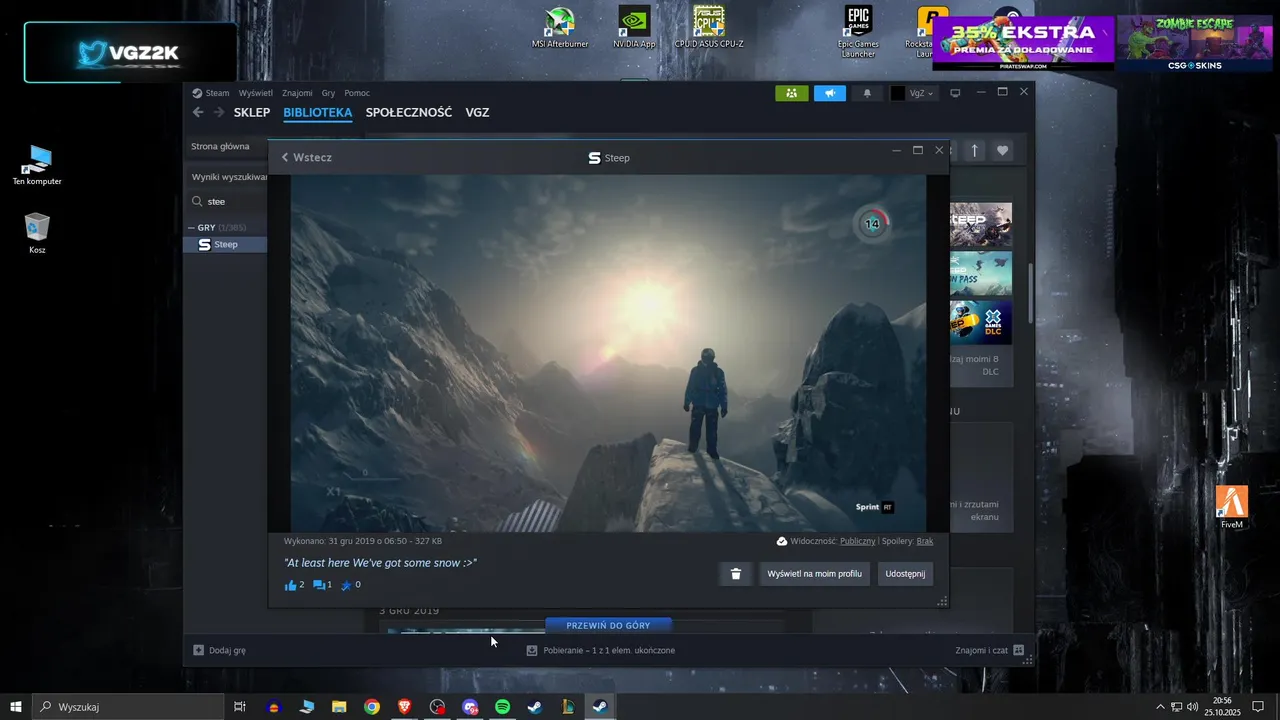Go back with the Steam left arrow
Screen dimensions: 1280x720
198,112
